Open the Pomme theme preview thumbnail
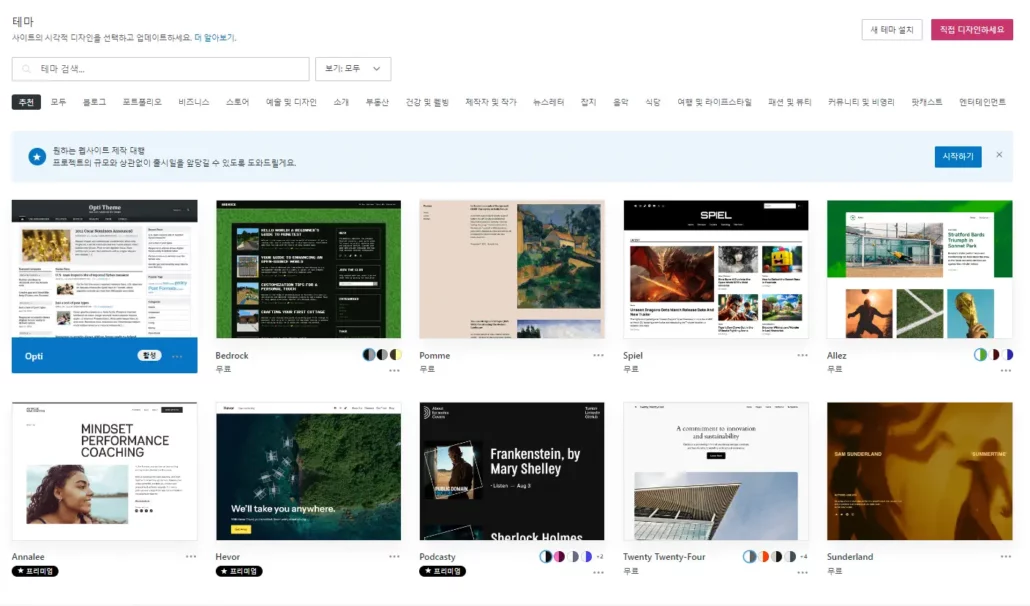The width and height of the screenshot is (1030, 606). (512, 269)
